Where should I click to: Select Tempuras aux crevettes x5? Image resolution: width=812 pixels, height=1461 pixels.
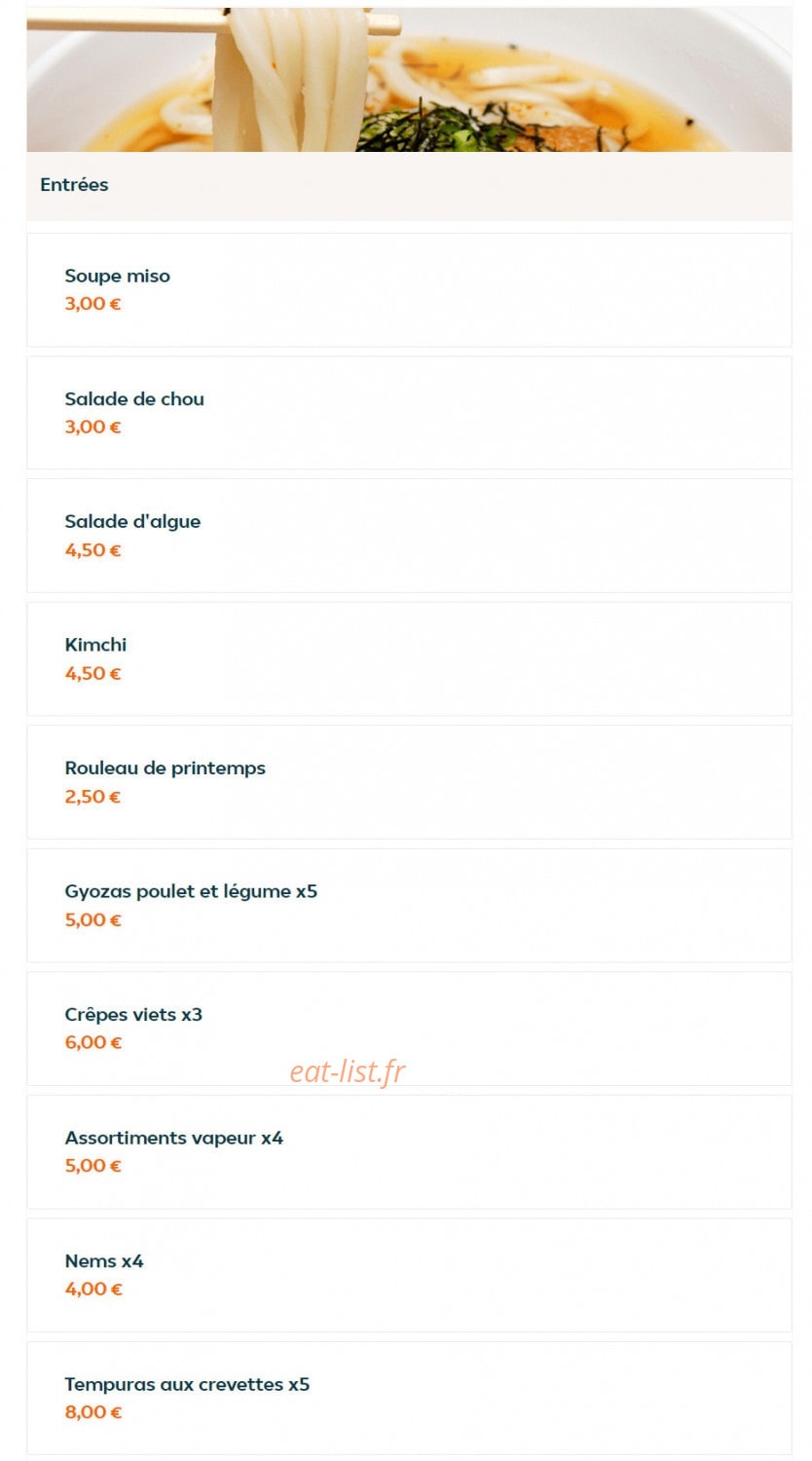(409, 1399)
